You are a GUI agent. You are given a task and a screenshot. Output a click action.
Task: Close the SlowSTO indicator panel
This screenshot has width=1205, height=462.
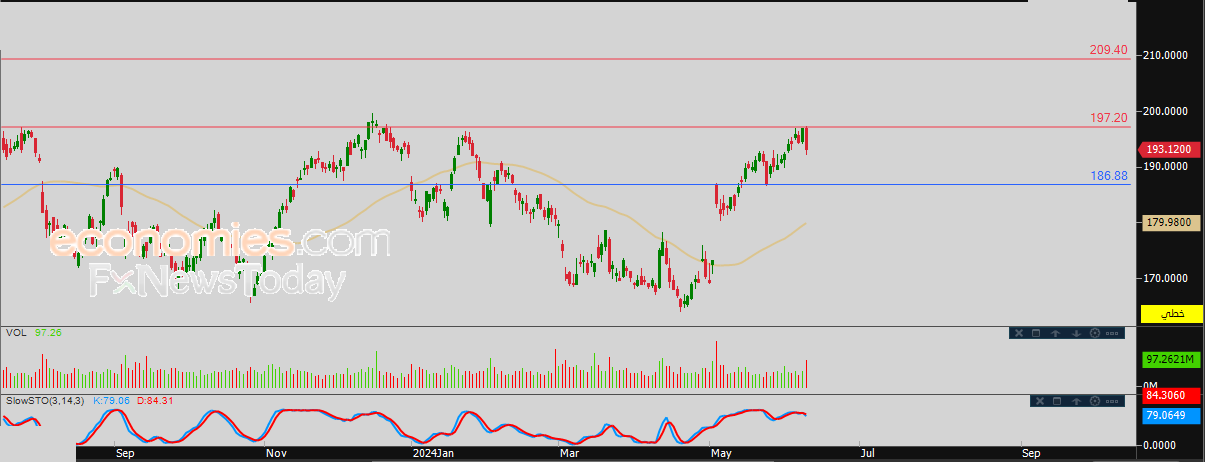[x=1040, y=401]
